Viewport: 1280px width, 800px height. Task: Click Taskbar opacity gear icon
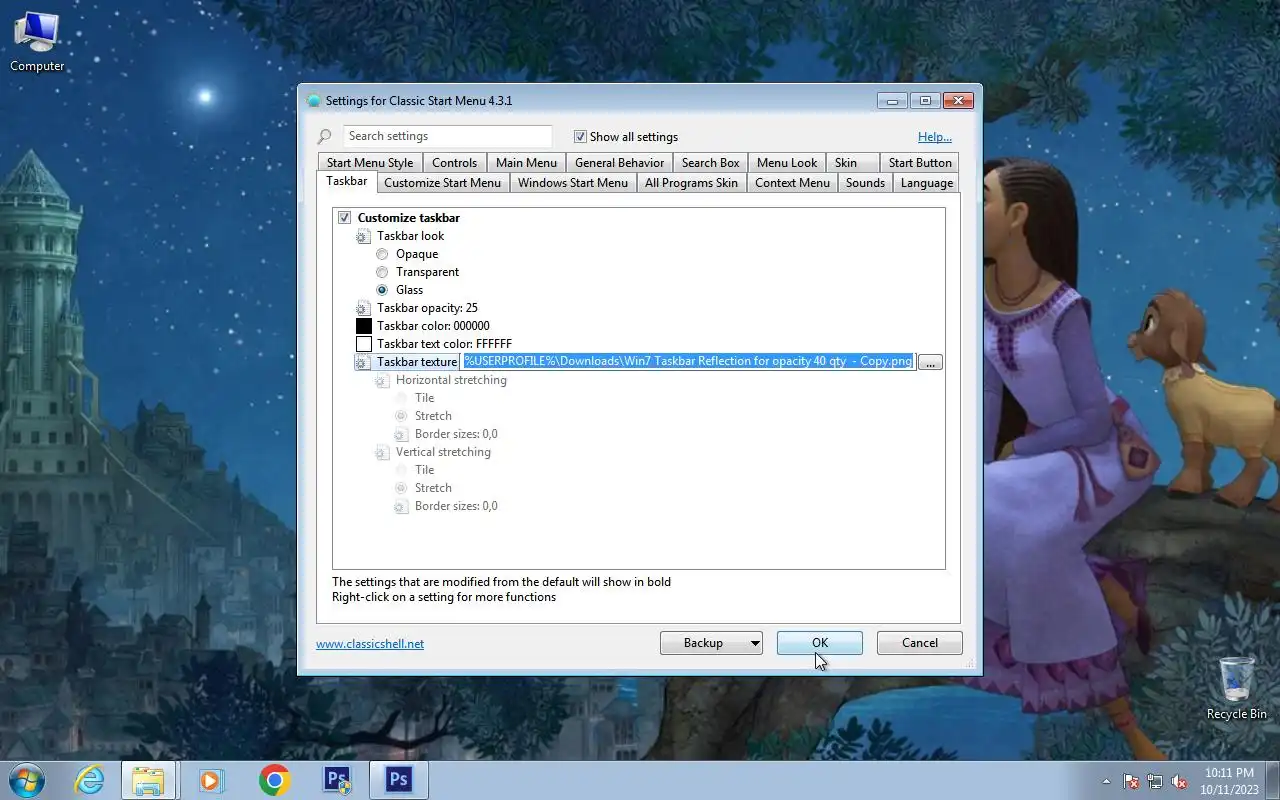coord(363,309)
